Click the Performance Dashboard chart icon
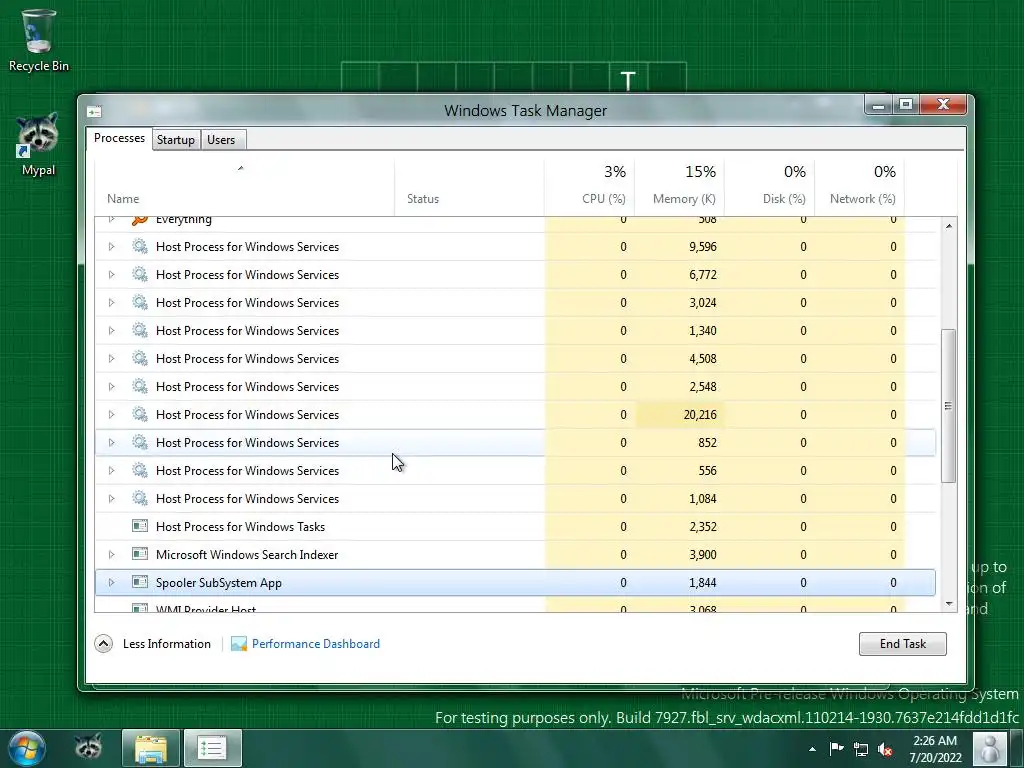This screenshot has height=768, width=1024. coord(239,644)
